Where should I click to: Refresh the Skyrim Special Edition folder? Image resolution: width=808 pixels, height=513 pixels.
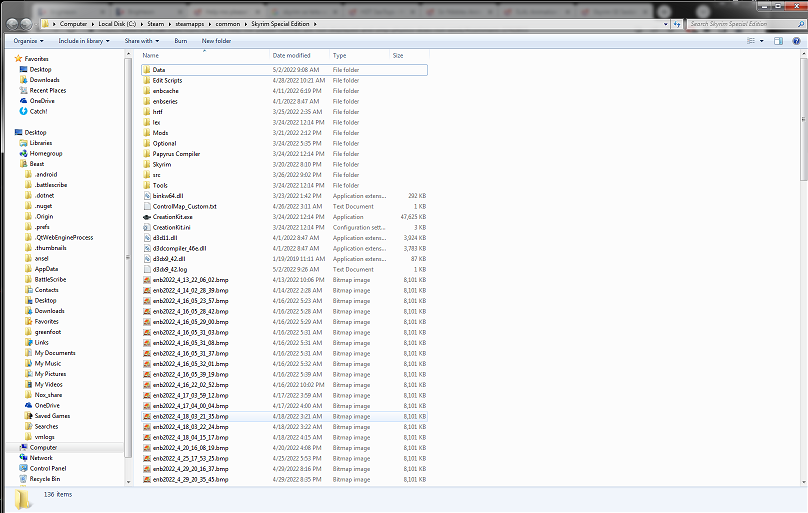[677, 24]
